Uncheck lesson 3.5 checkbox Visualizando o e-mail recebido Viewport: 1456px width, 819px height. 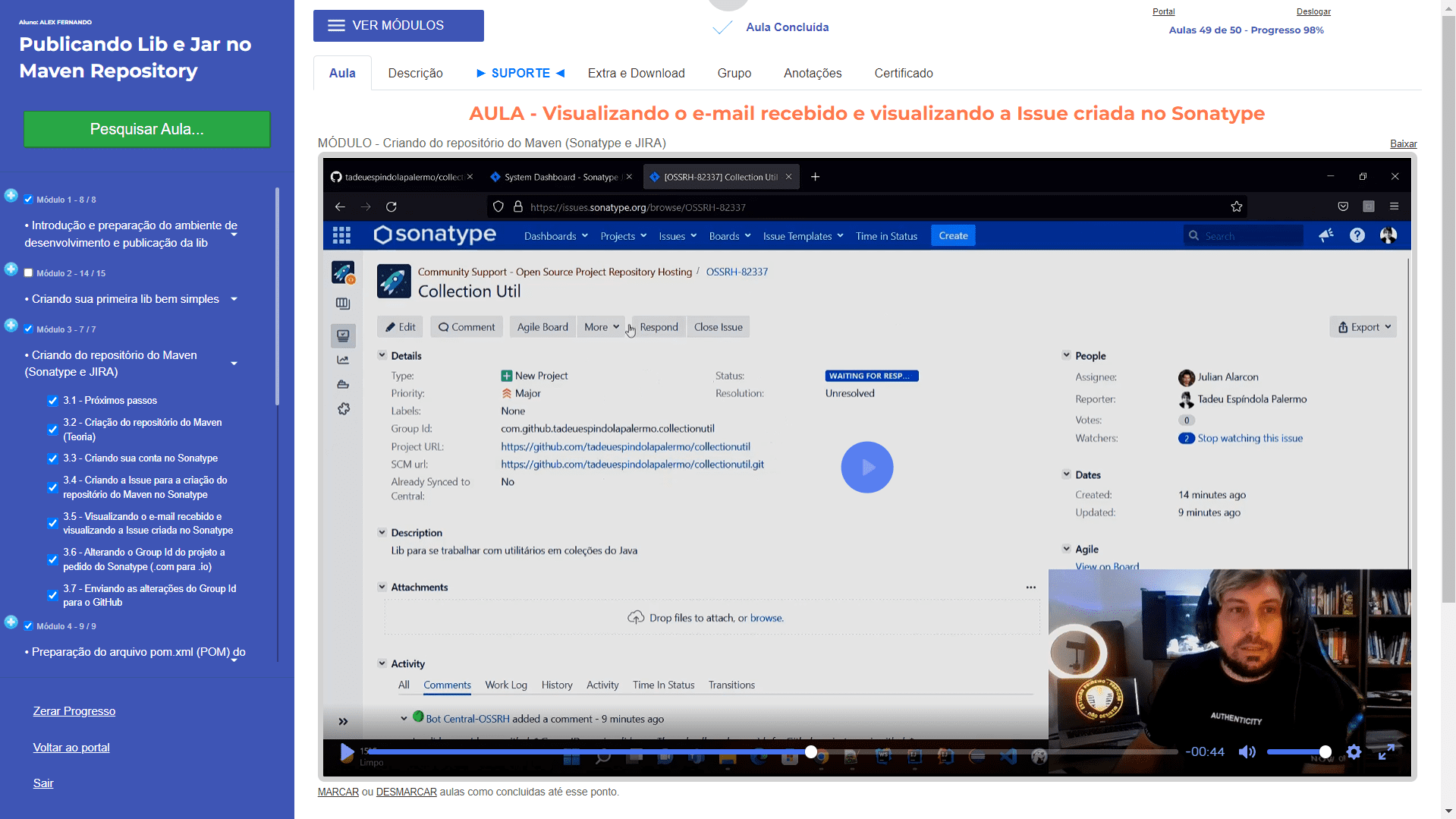pos(52,523)
